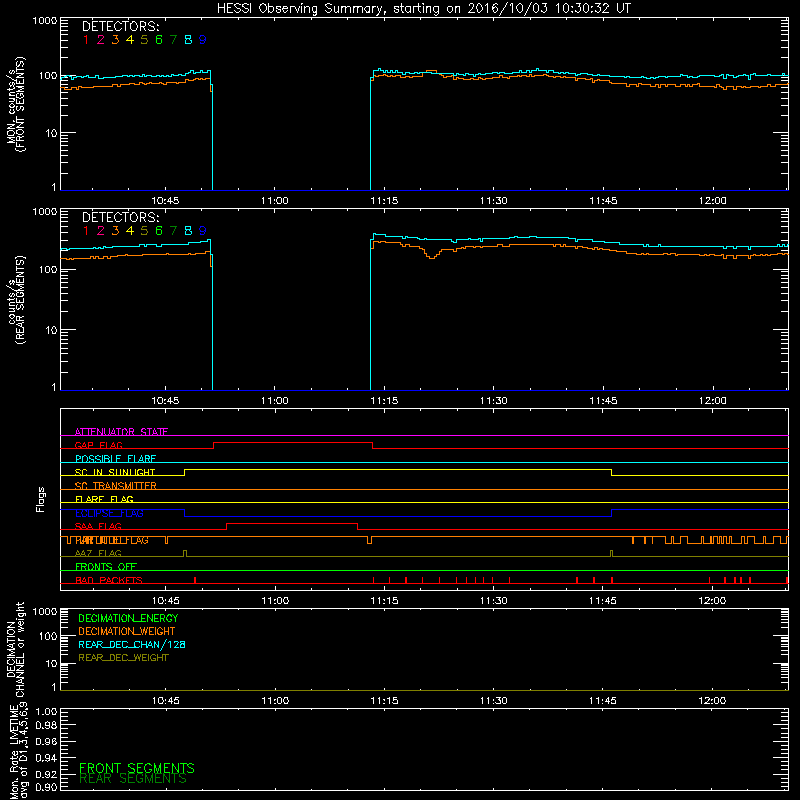The image size is (800, 800).
Task: Click the GAP FLAG label
Action: (x=98, y=445)
